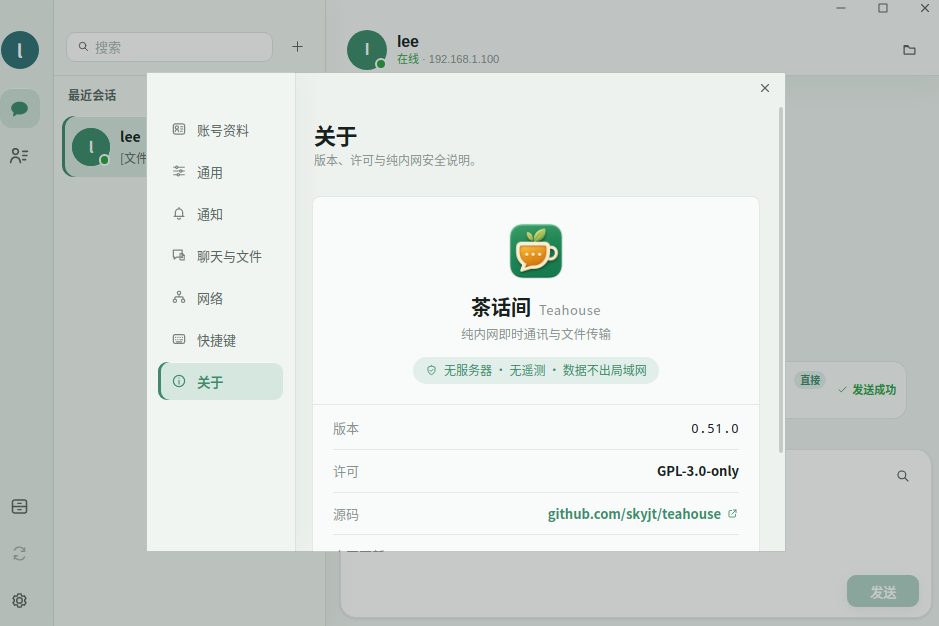Viewport: 939px width, 626px height.
Task: Click external link icon beside github URL
Action: [732, 513]
